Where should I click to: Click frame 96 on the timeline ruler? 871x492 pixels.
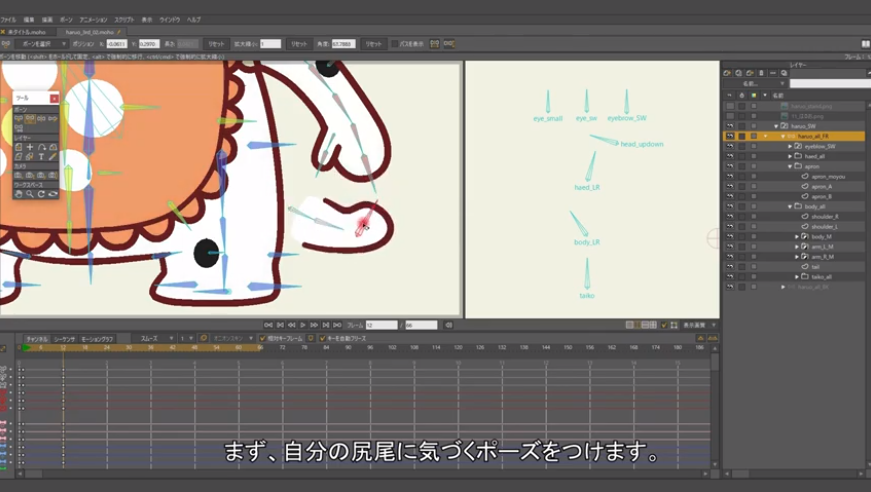(371, 348)
